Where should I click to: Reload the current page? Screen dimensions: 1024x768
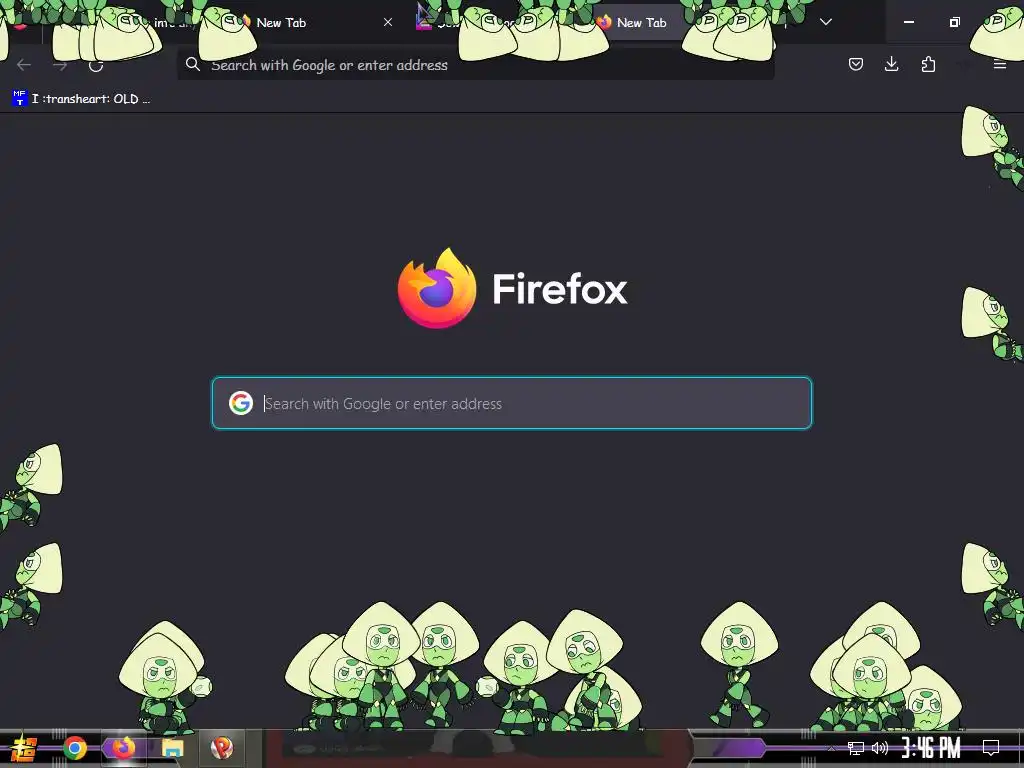pos(96,65)
